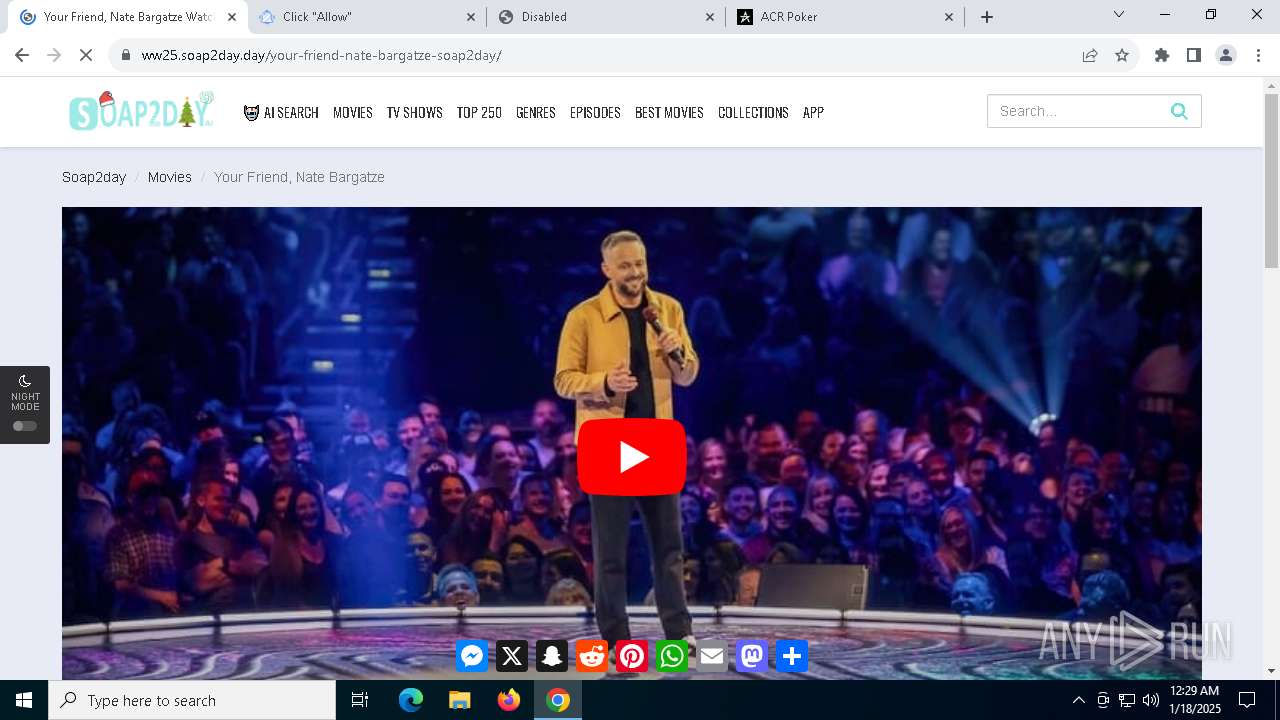
Task: Close the Click "Allow" tab
Action: click(471, 17)
